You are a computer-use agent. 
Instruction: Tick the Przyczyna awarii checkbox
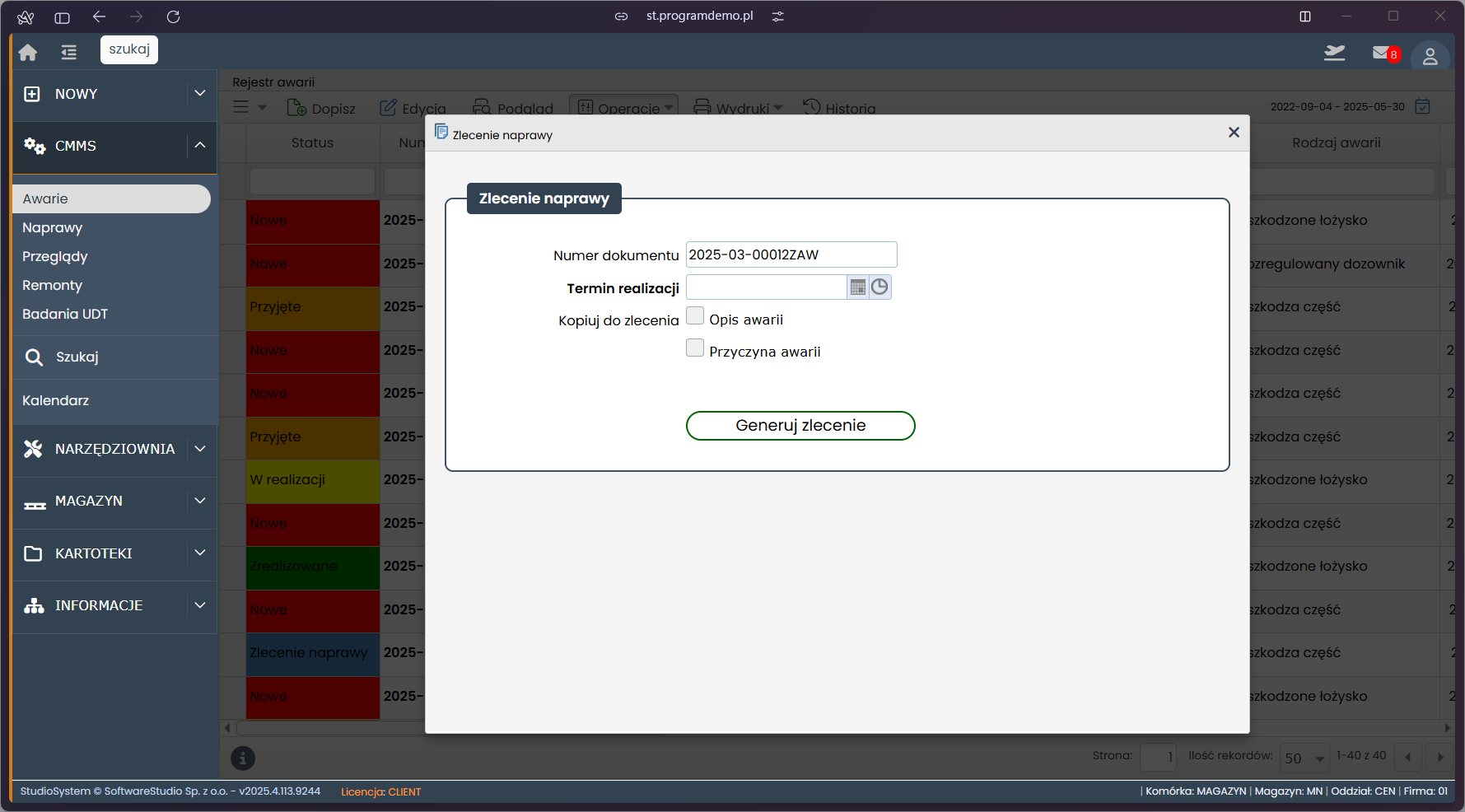point(695,348)
